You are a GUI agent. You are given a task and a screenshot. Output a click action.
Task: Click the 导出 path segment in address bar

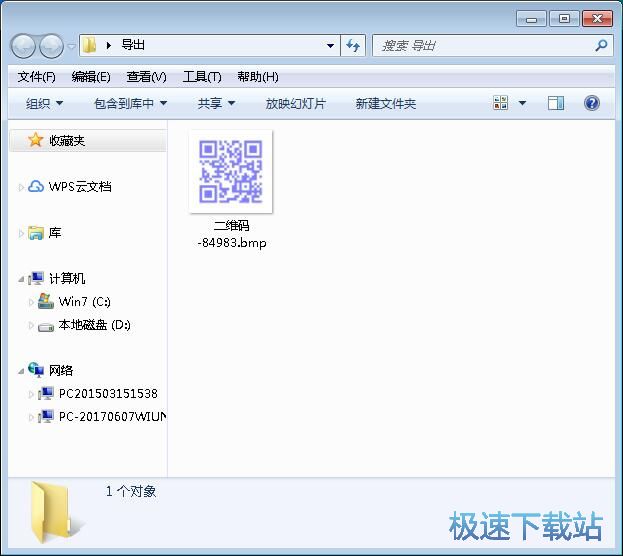tap(133, 45)
